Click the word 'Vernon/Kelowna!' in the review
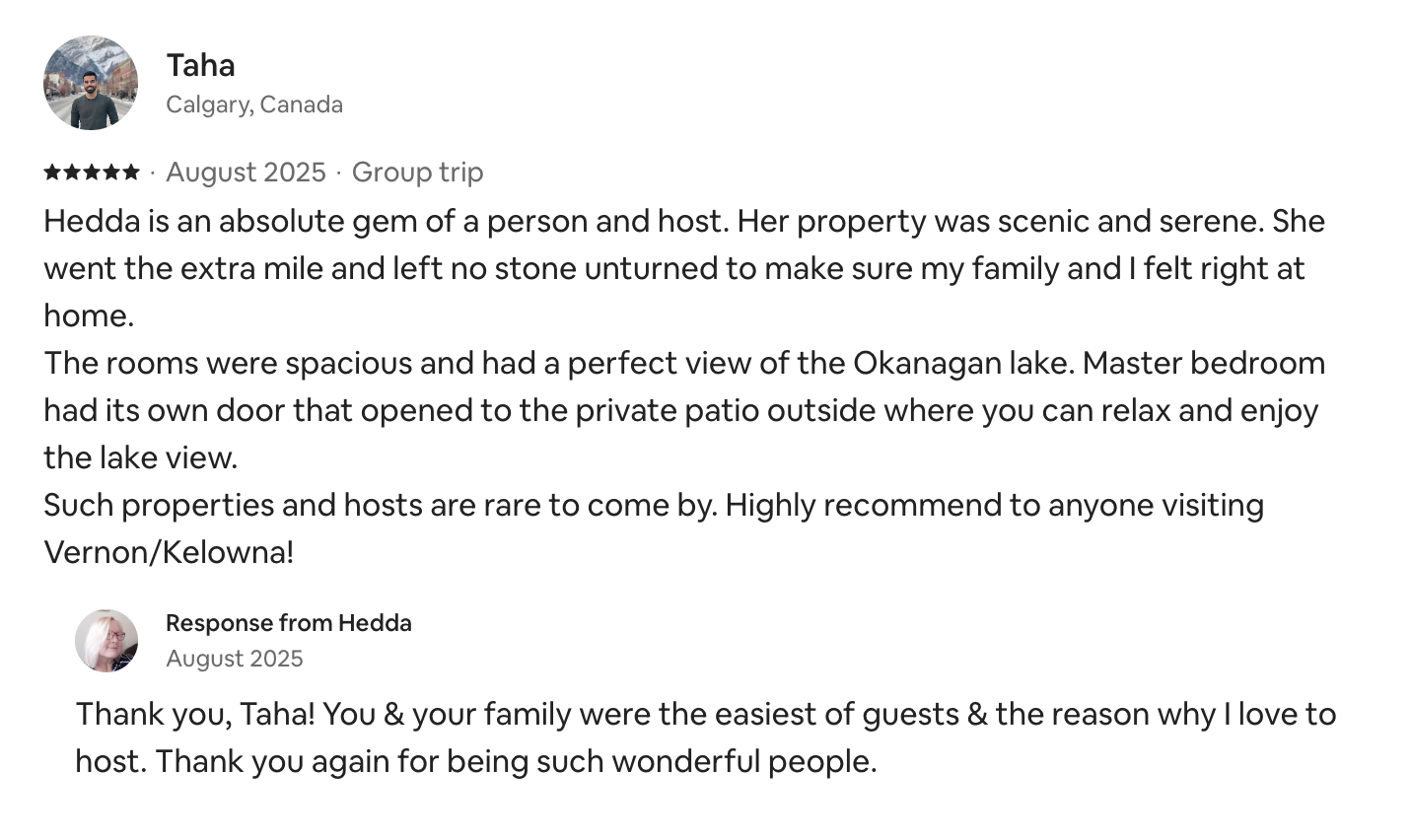 [169, 552]
